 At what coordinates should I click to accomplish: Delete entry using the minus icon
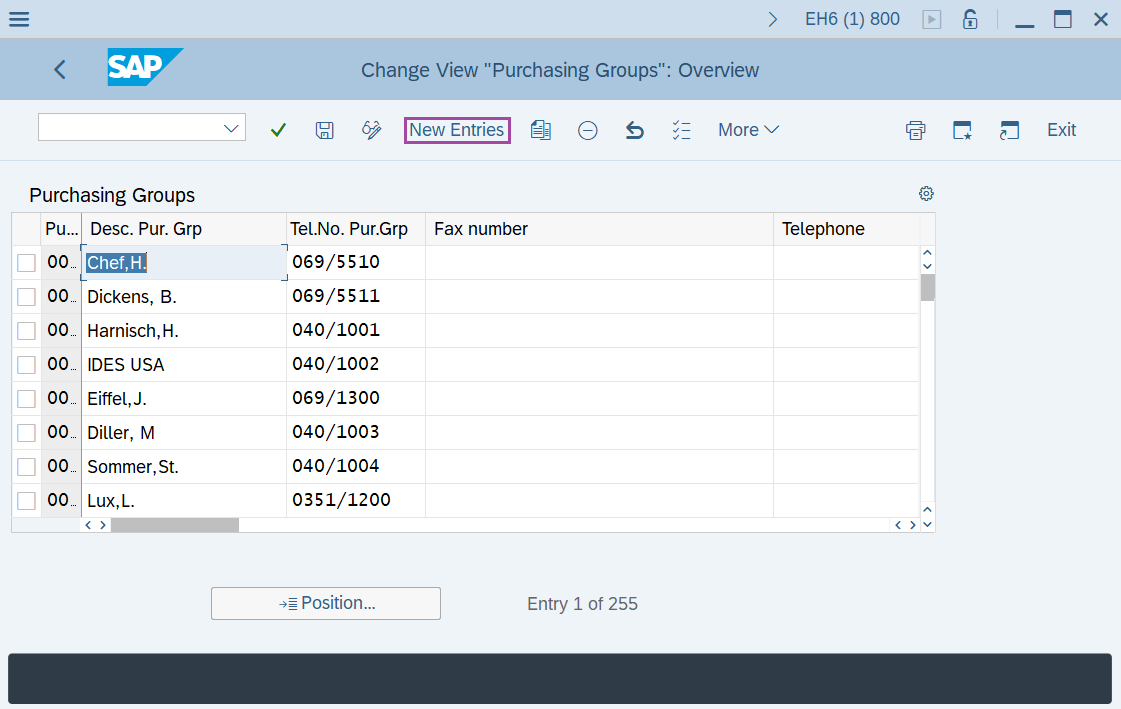coord(587,130)
